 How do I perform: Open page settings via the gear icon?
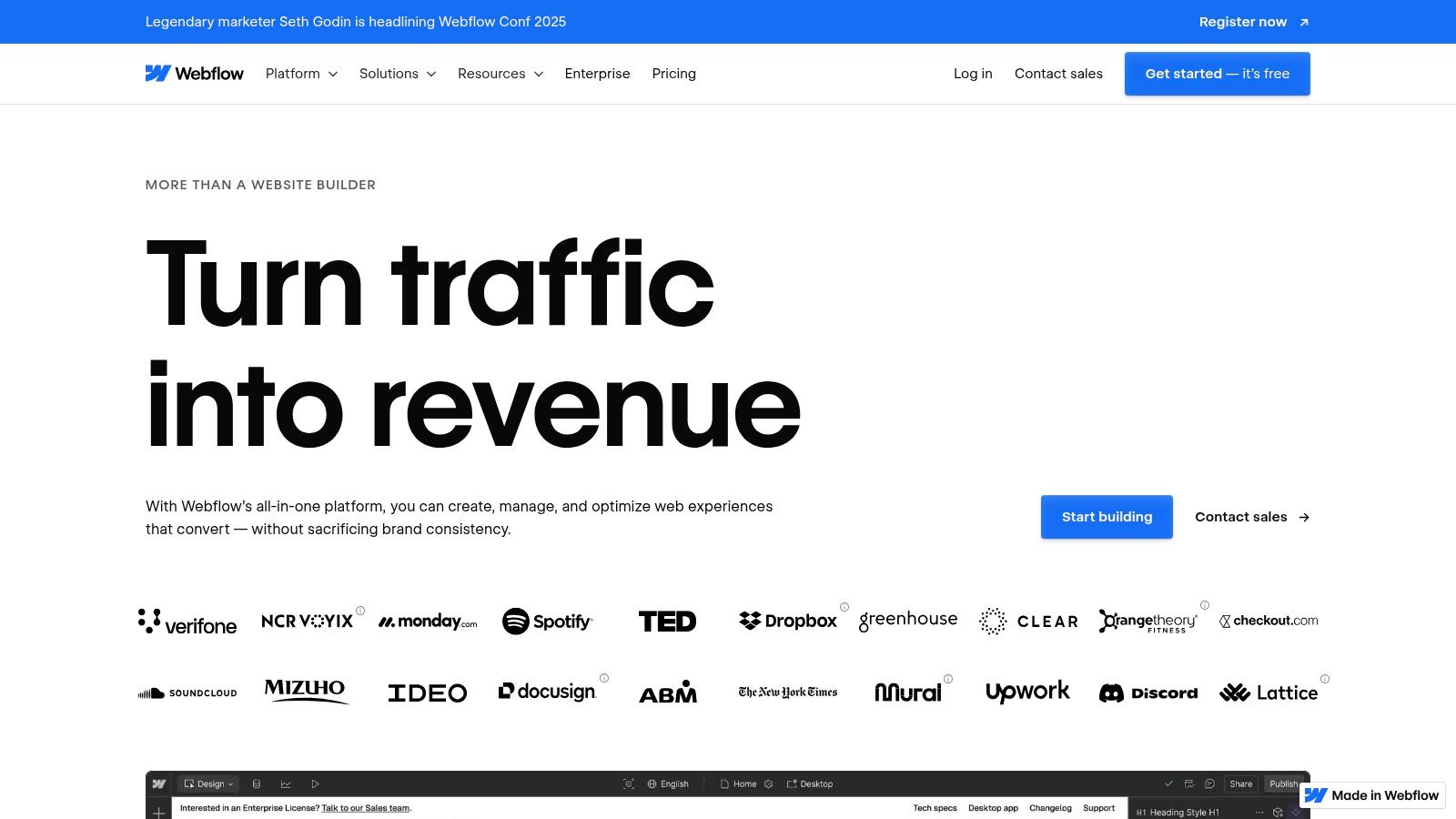(767, 784)
